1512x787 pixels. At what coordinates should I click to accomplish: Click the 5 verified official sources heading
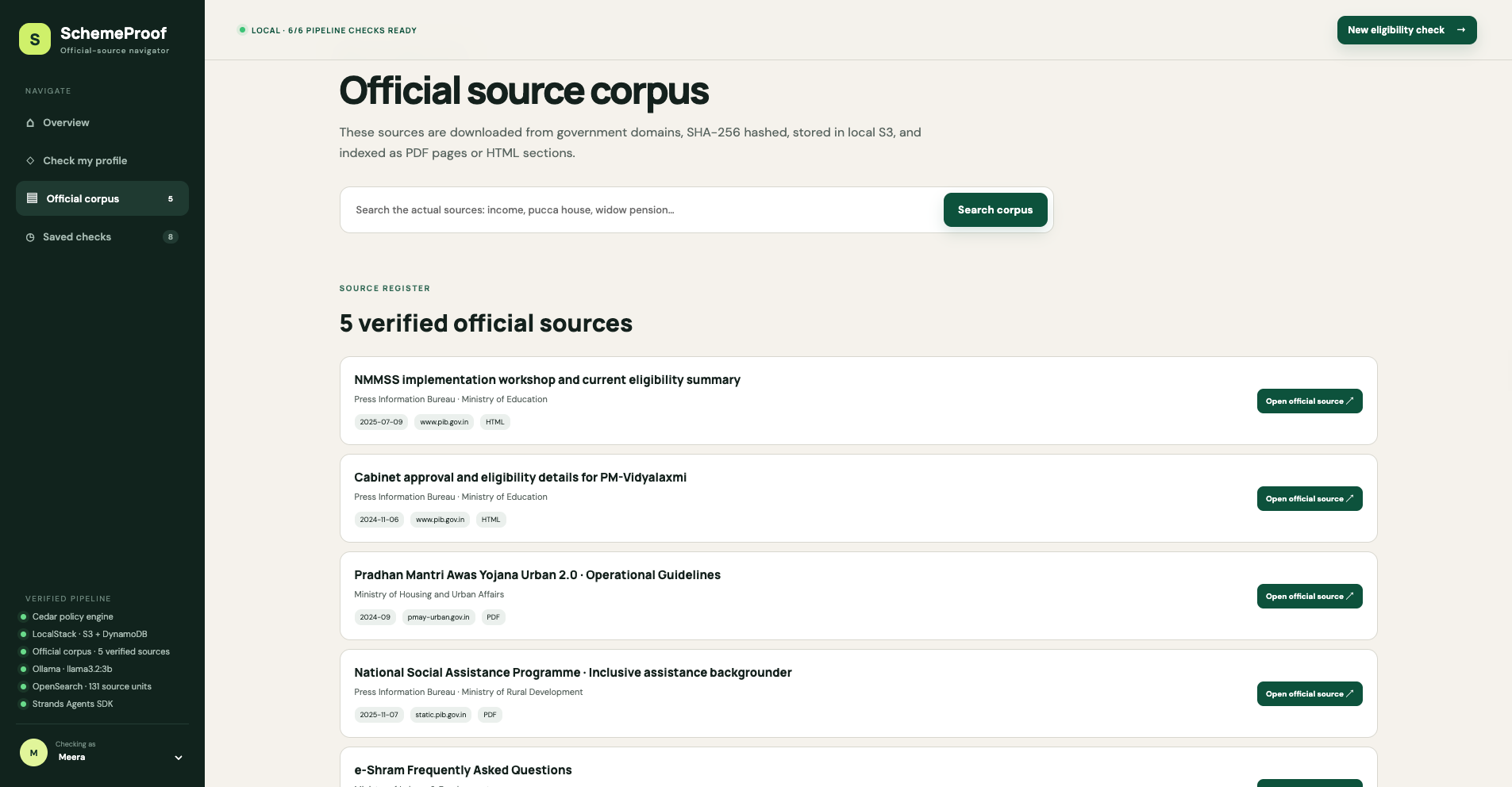(x=486, y=324)
